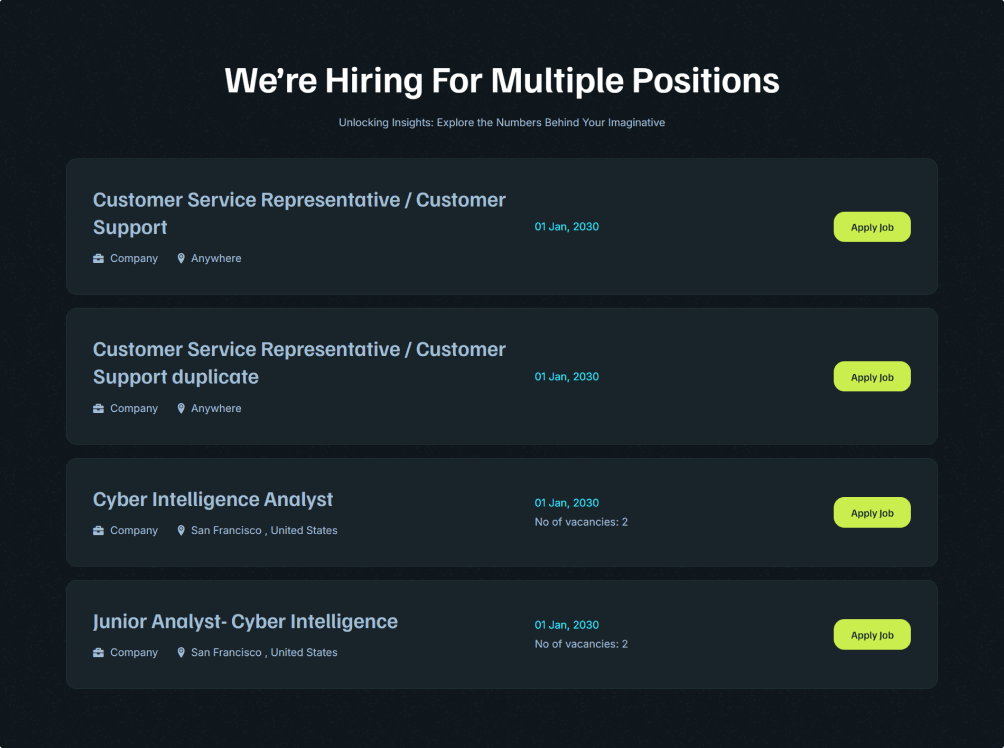Click the briefcase icon in the first job card

(x=98, y=259)
